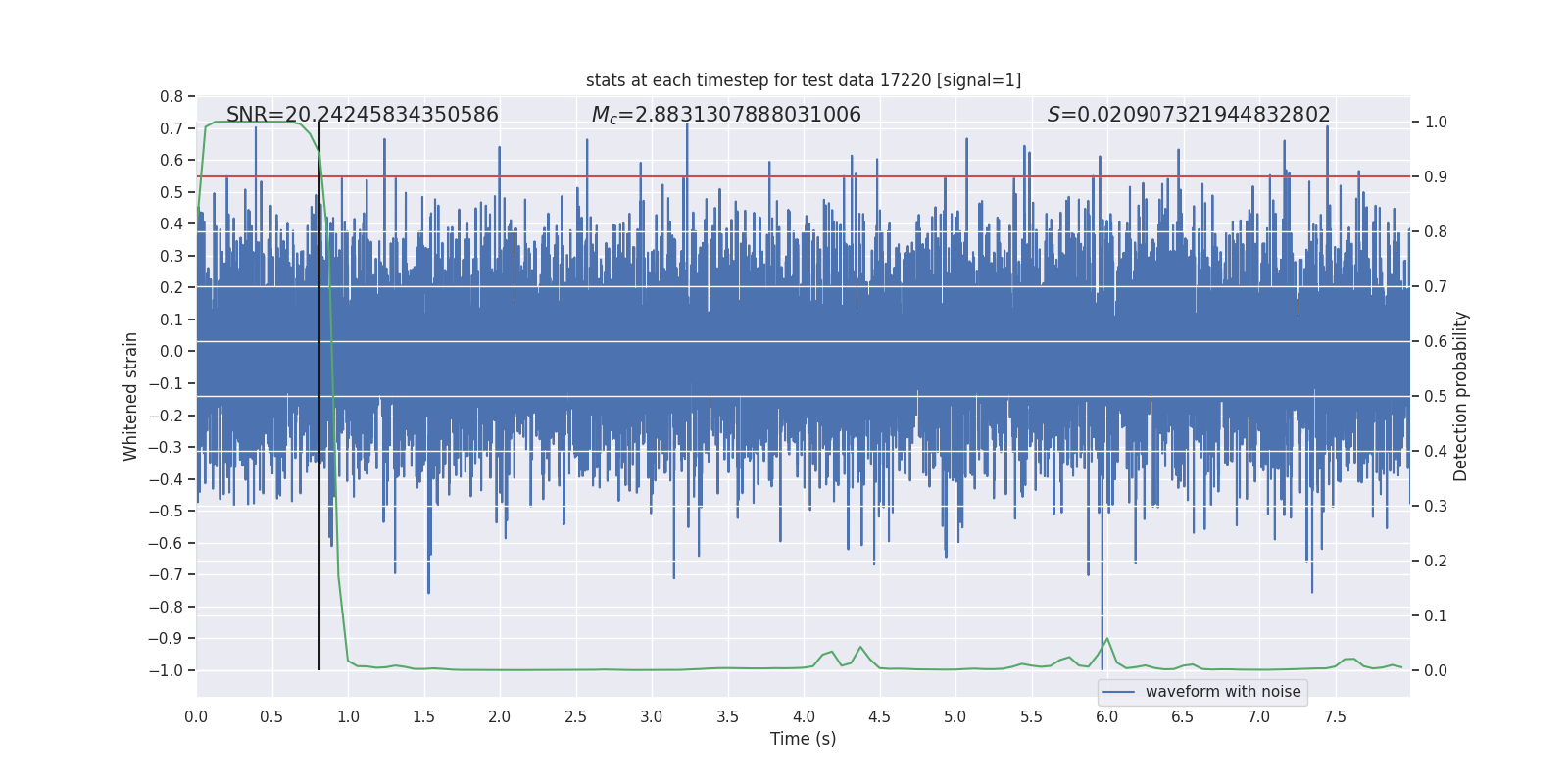Image resolution: width=1568 pixels, height=784 pixels.
Task: Click the 5.5 tick on the Time axis
Action: [x=1031, y=716]
